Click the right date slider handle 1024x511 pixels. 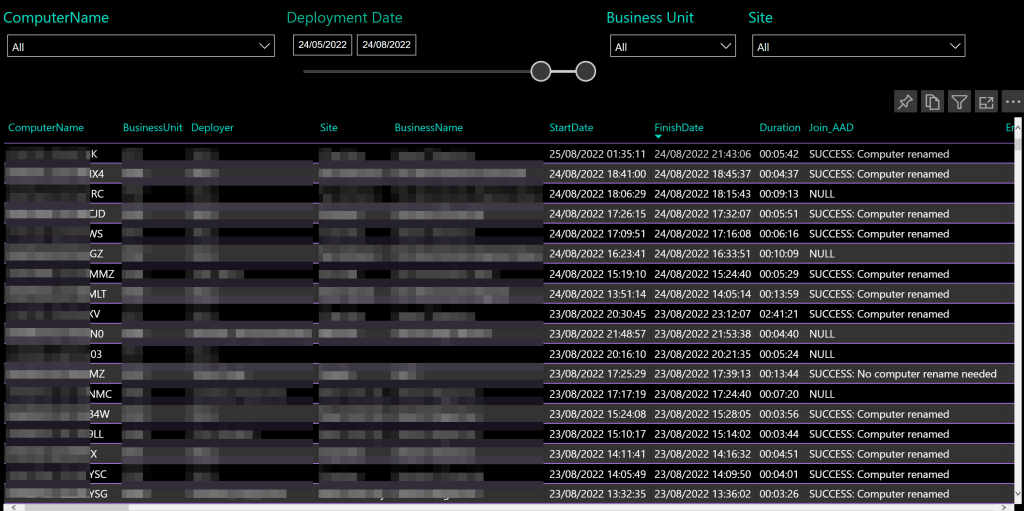click(x=586, y=71)
